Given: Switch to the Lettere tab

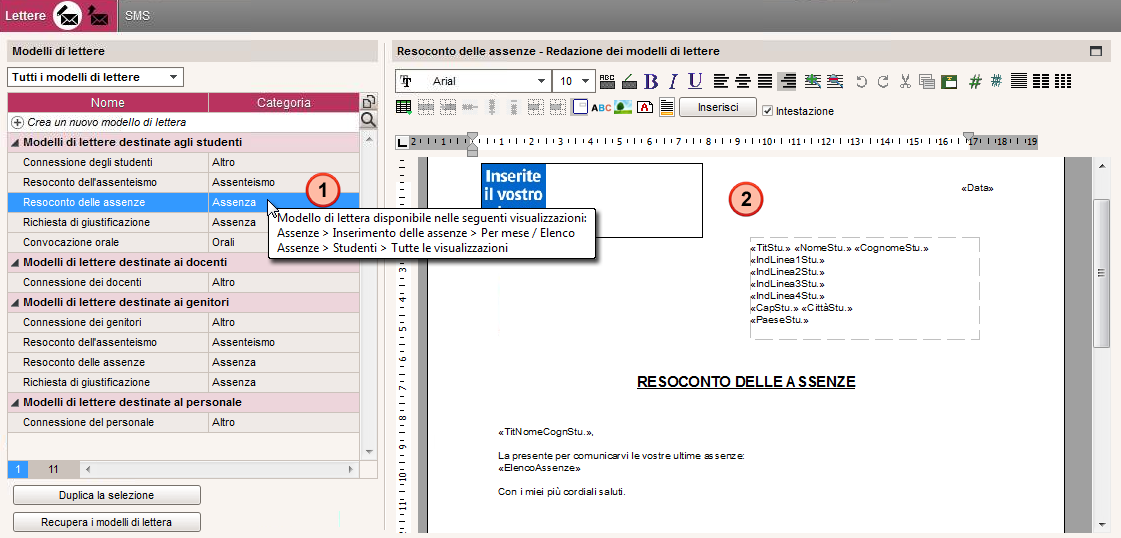Looking at the screenshot, I should 25,15.
